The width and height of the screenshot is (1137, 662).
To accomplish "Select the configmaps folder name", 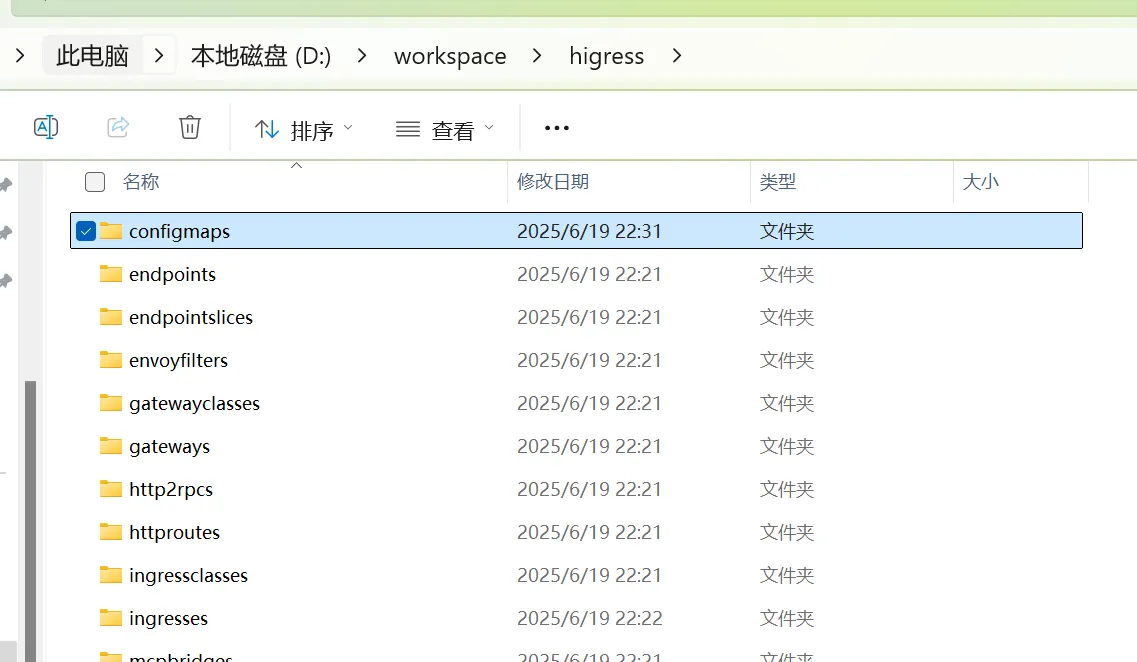I will pos(179,232).
